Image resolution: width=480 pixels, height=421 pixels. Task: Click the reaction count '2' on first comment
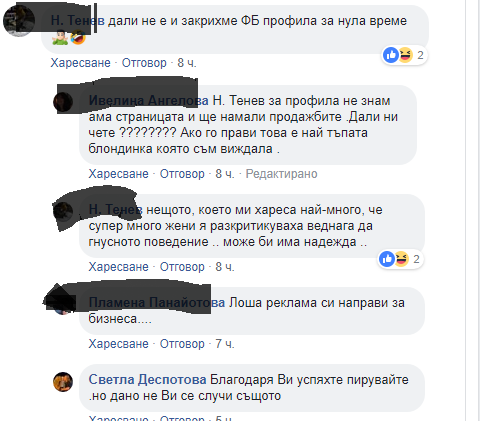coord(420,55)
